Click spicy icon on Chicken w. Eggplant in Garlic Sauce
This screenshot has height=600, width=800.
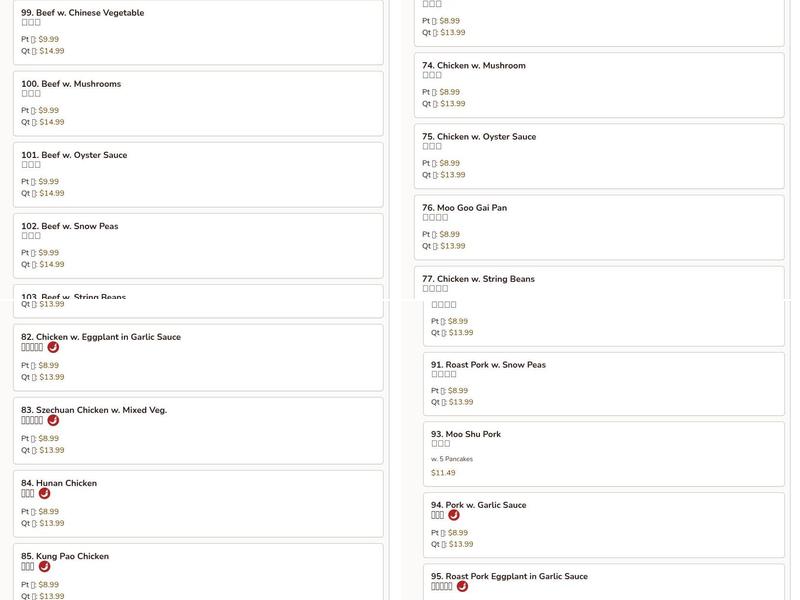[53, 348]
